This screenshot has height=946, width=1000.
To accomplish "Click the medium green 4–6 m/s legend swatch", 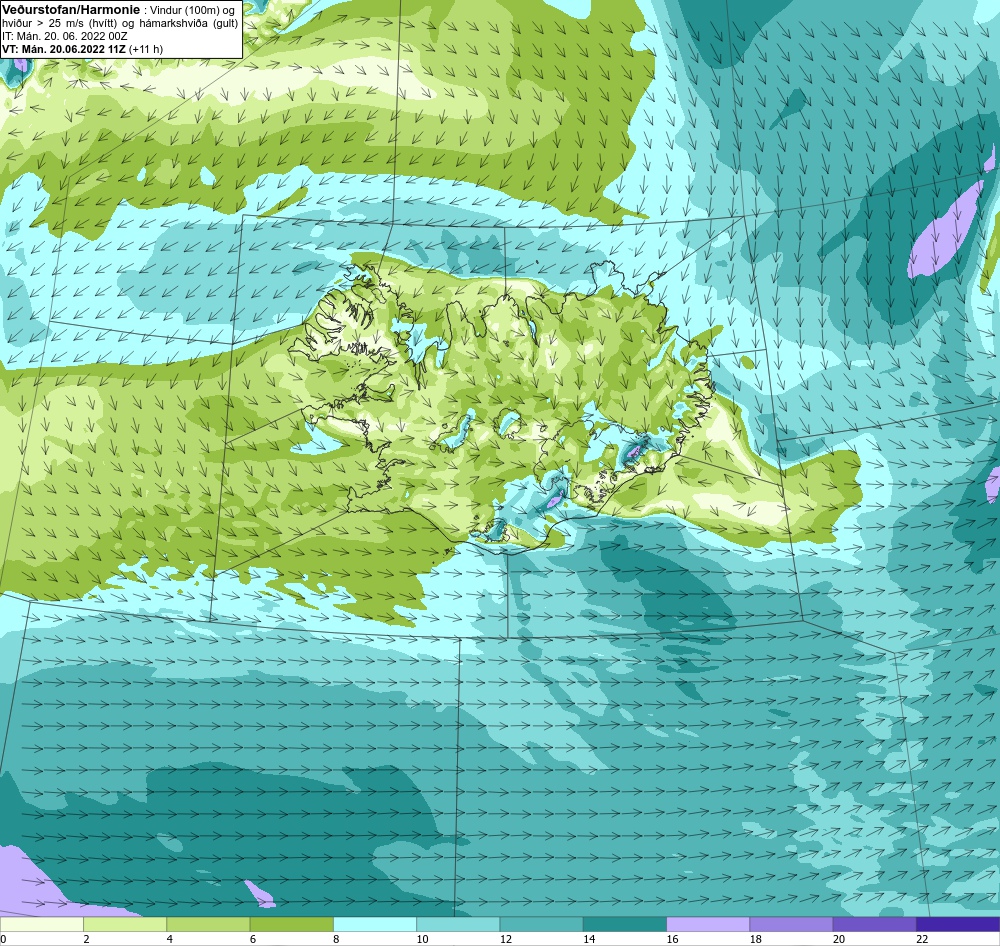I will [x=209, y=924].
